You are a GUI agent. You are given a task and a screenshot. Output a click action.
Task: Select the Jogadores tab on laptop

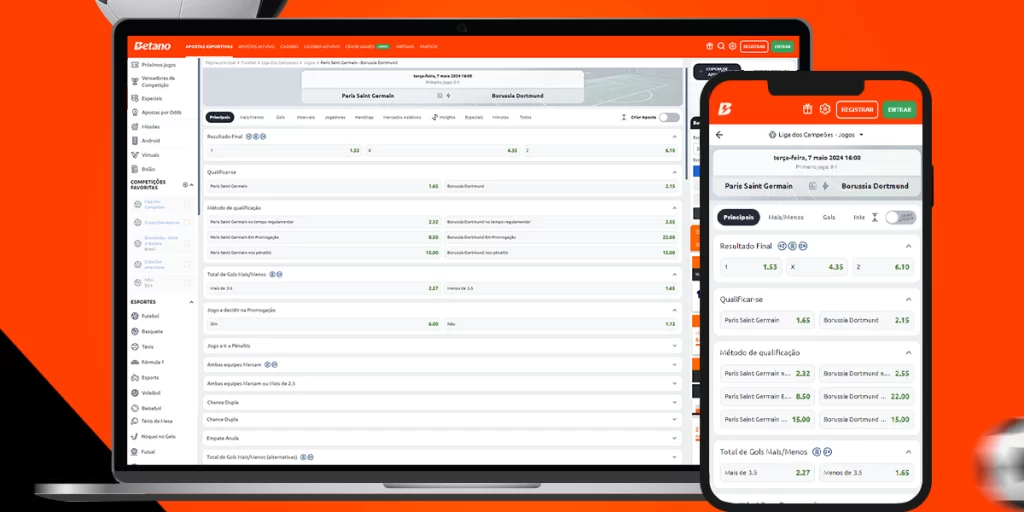pos(335,118)
